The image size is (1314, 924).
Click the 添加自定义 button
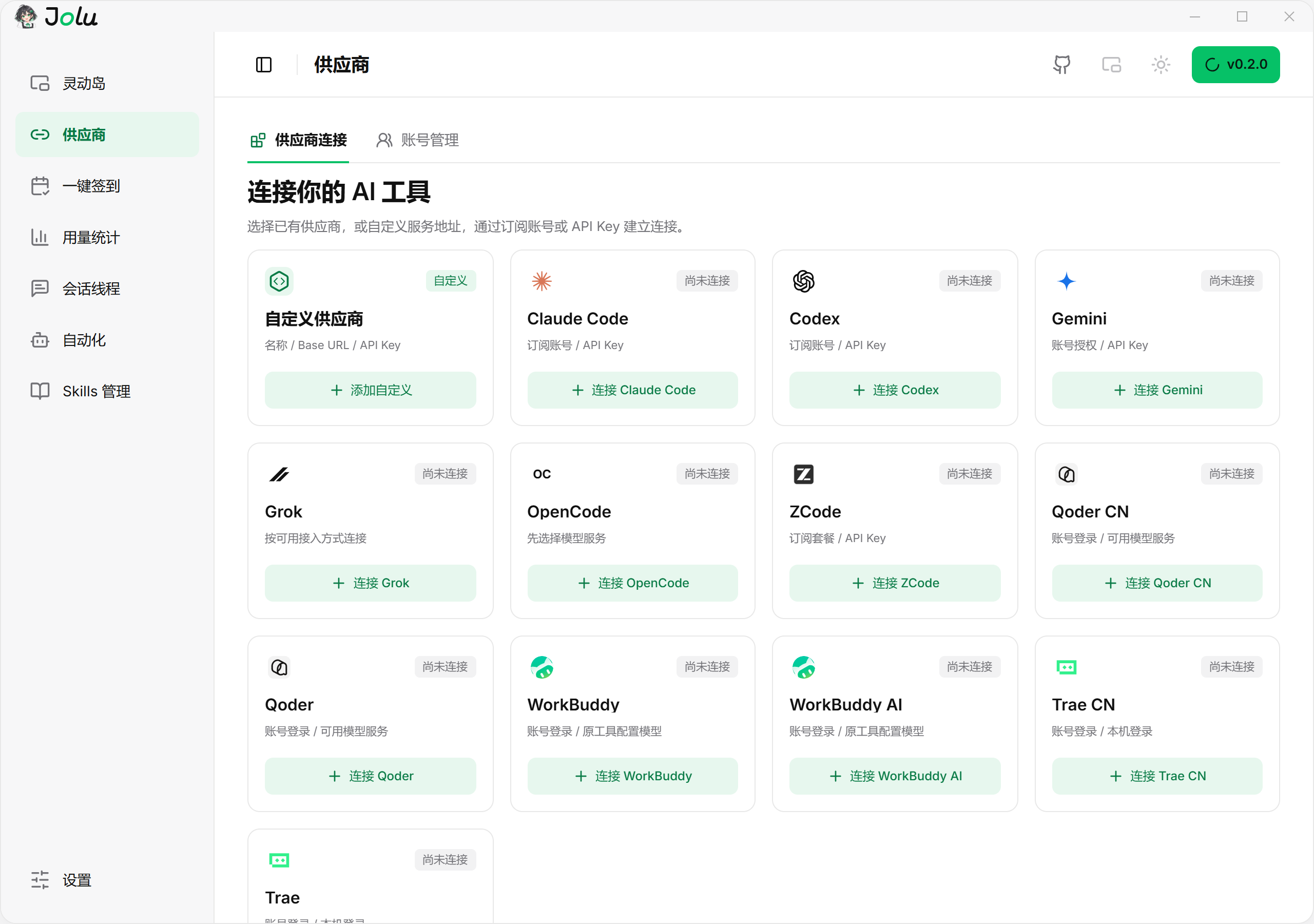click(370, 390)
